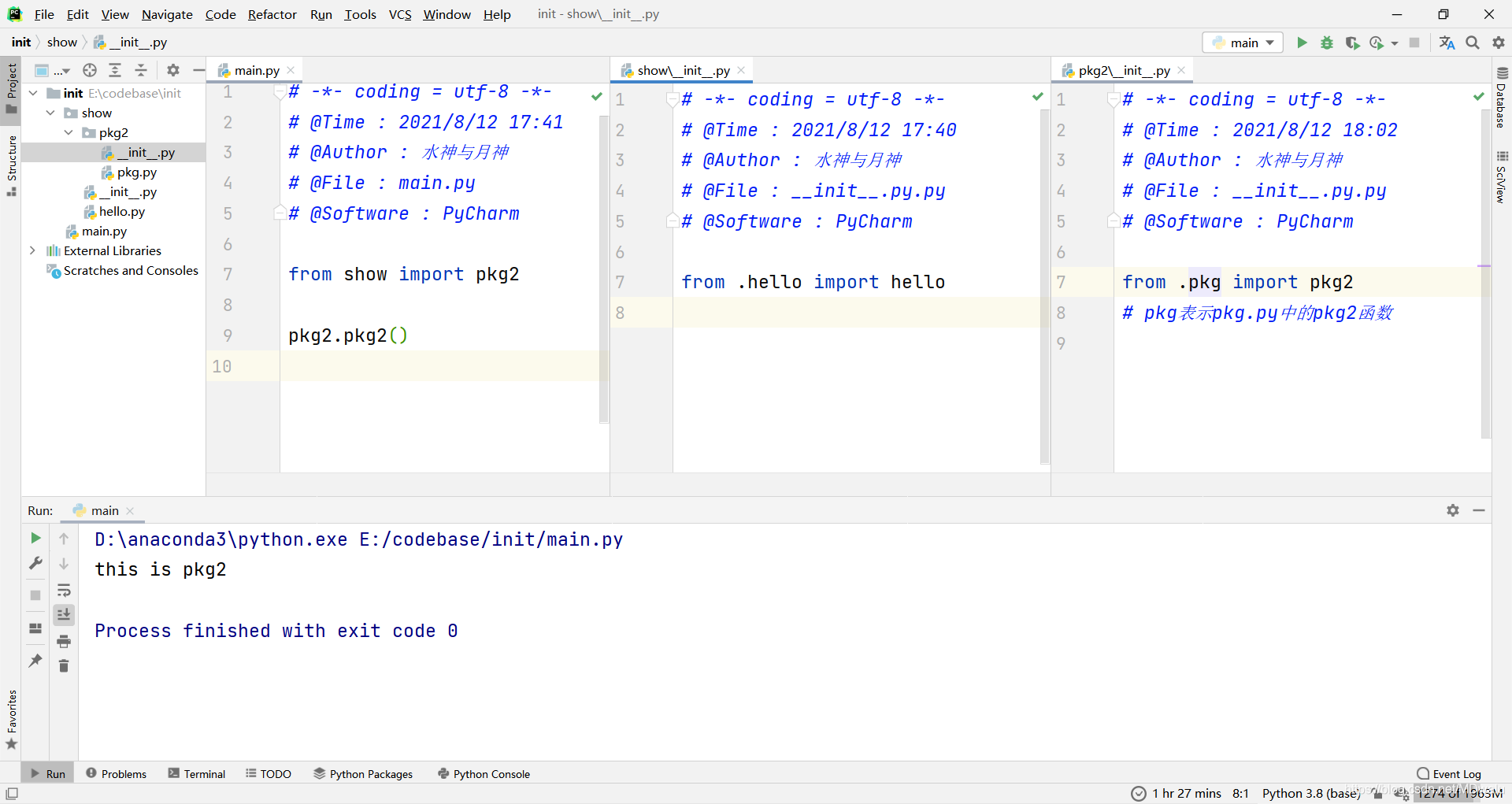Open the Python 3.8 (base) interpreter selector
Image resolution: width=1512 pixels, height=804 pixels.
click(x=1311, y=793)
